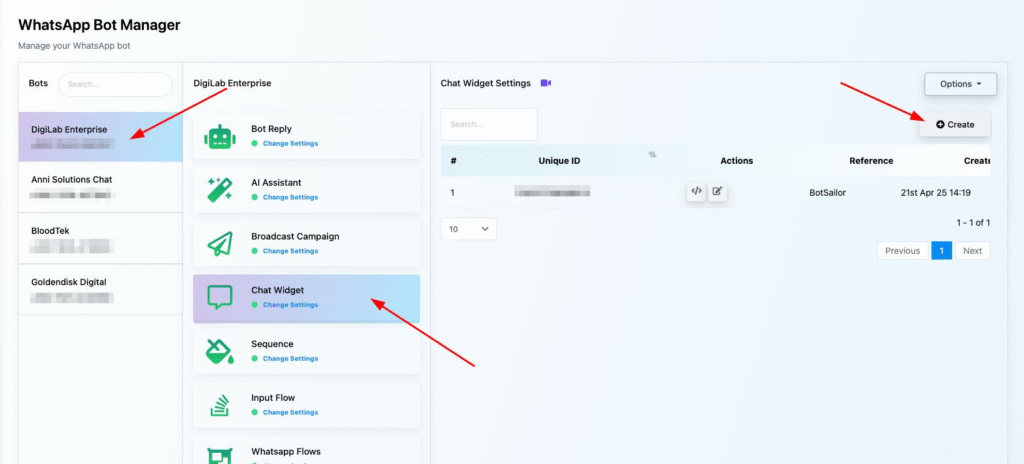Click the plus icon on Create button
This screenshot has height=464, width=1024.
coord(940,124)
